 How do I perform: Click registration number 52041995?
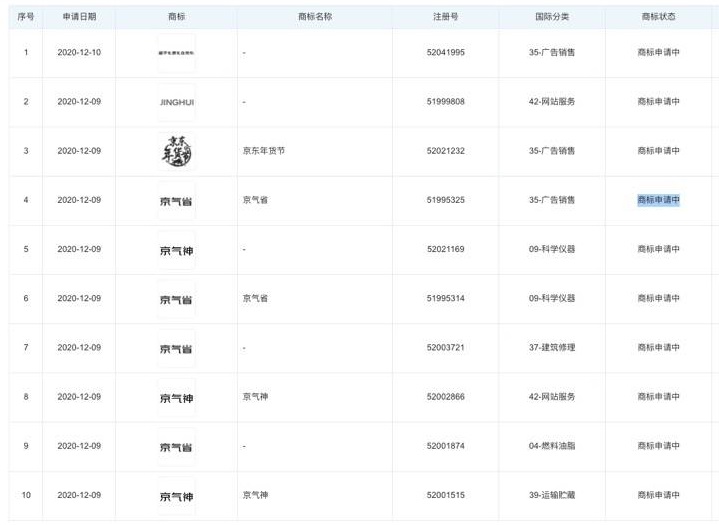446,52
